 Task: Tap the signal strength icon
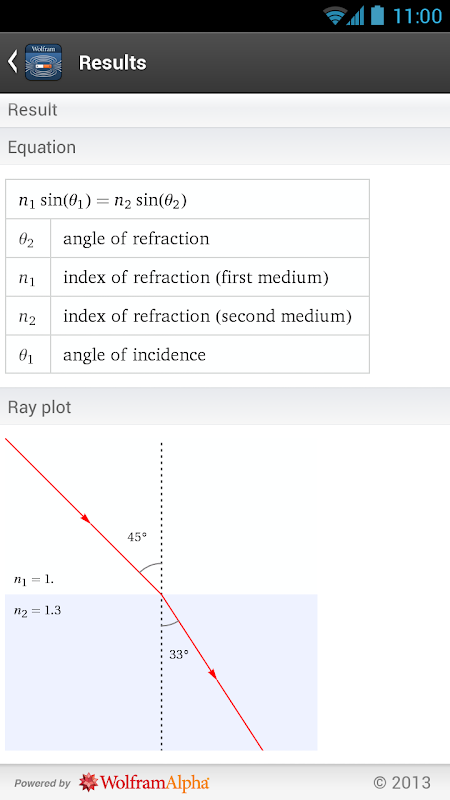coord(356,16)
